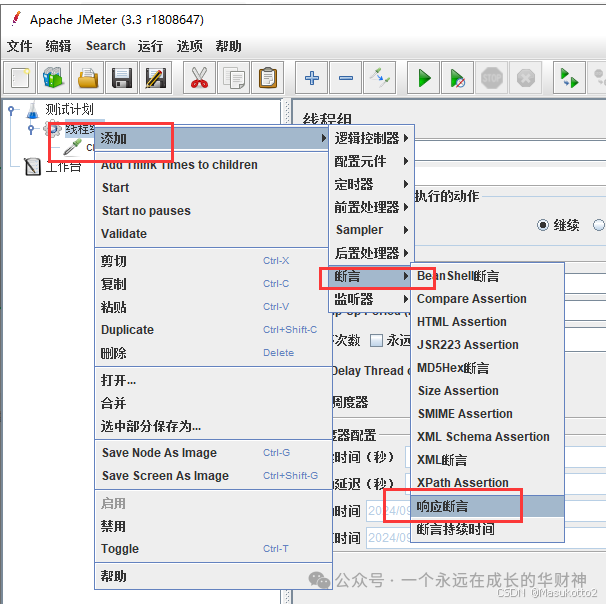The image size is (606, 604).
Task: Choose 添加 in the context menu
Action: pyautogui.click(x=212, y=138)
